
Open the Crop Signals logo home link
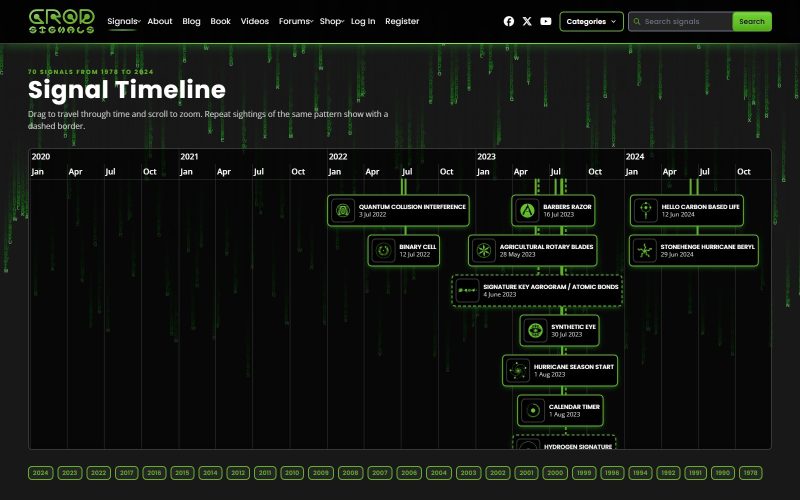point(61,21)
